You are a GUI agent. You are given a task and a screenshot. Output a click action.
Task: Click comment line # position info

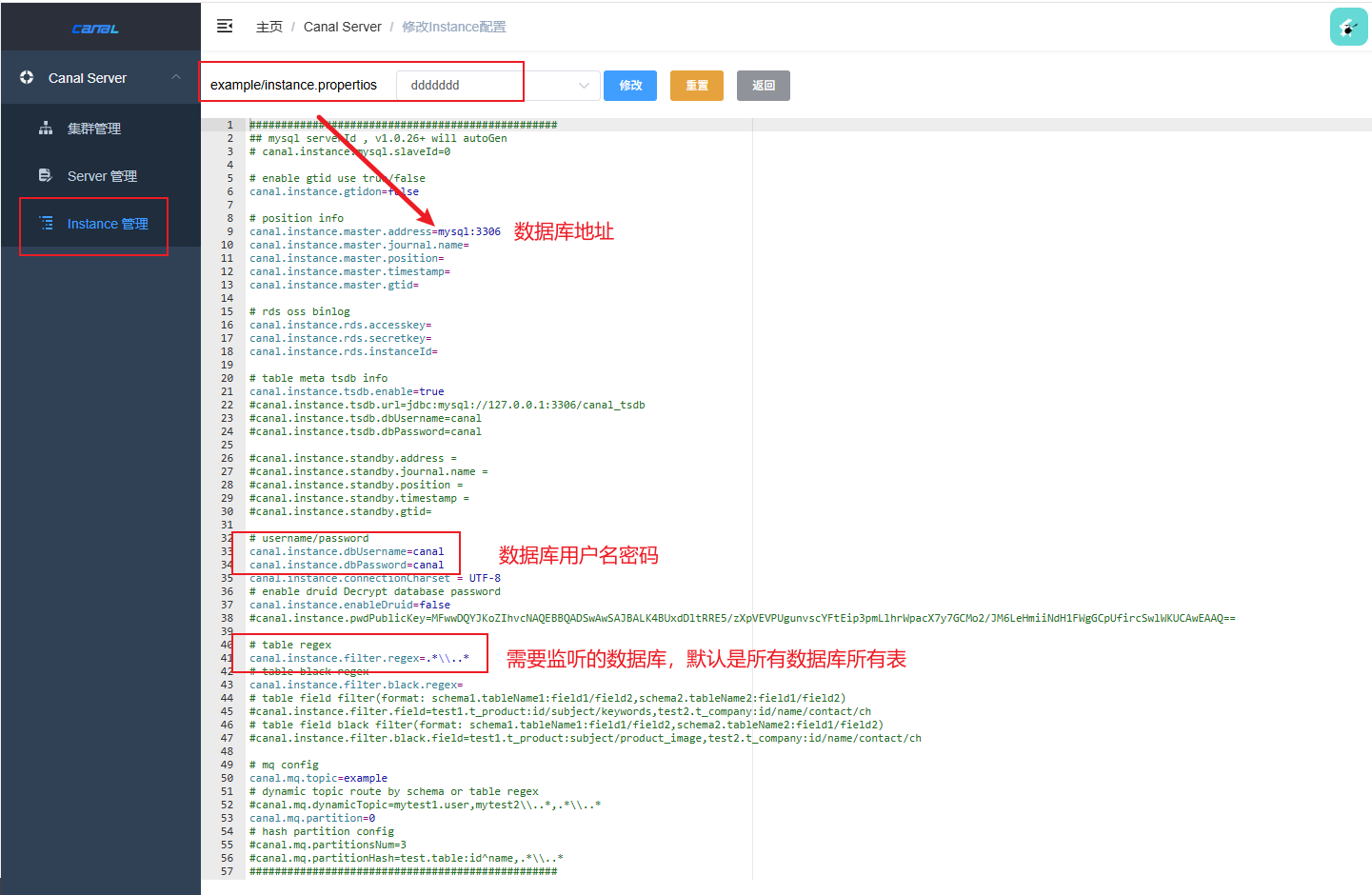click(x=296, y=218)
